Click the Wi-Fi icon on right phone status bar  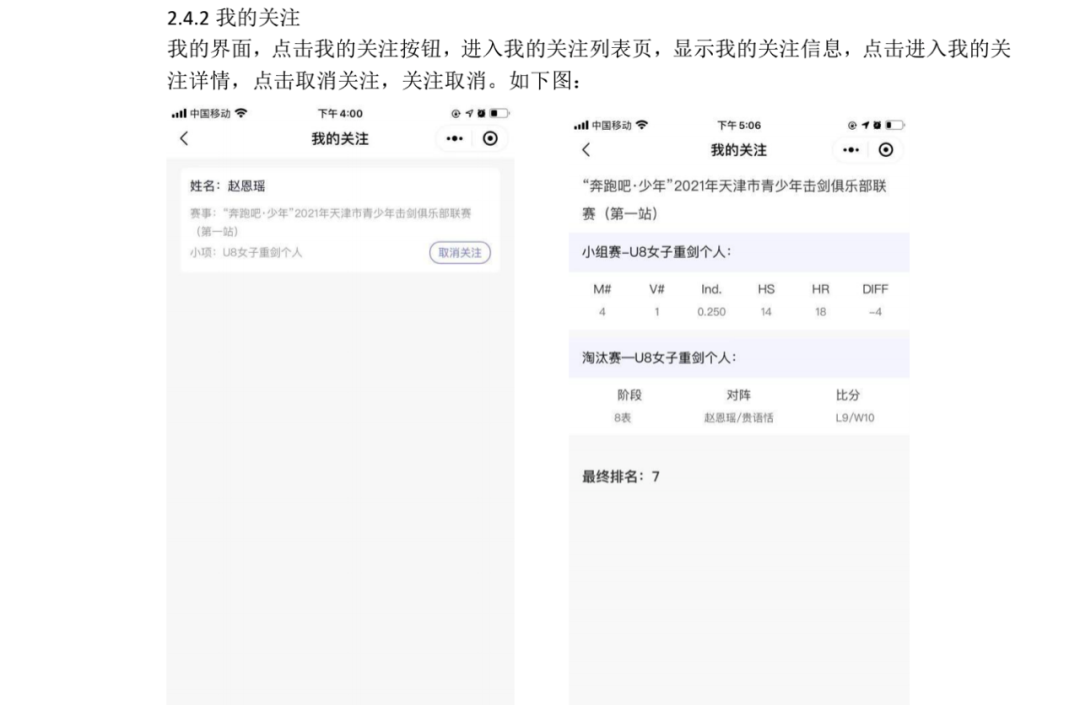(641, 125)
